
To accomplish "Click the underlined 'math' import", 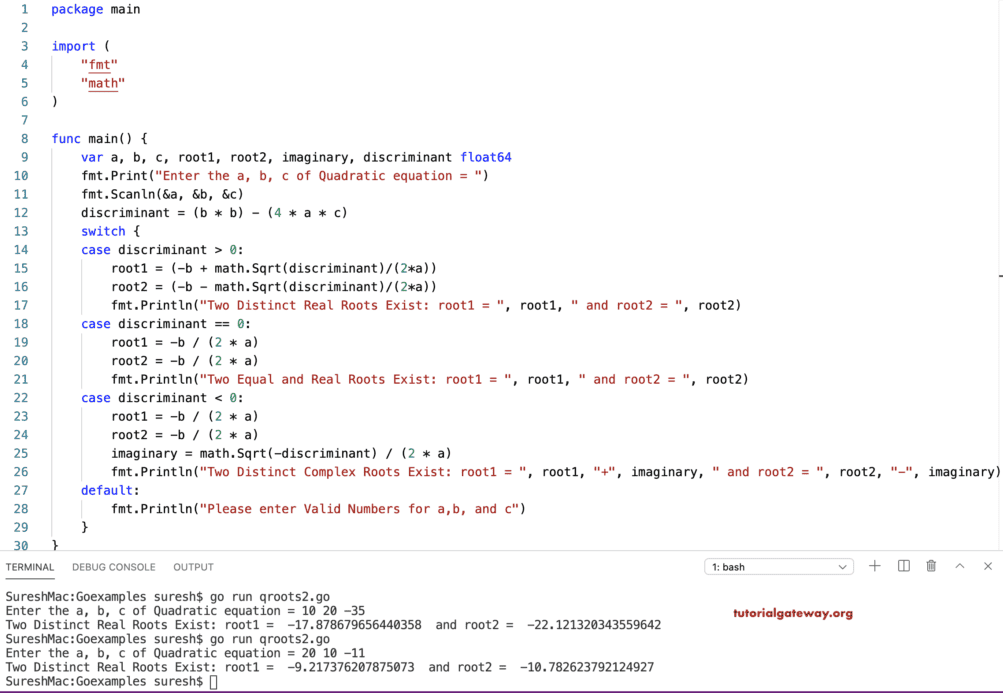I will pos(102,83).
